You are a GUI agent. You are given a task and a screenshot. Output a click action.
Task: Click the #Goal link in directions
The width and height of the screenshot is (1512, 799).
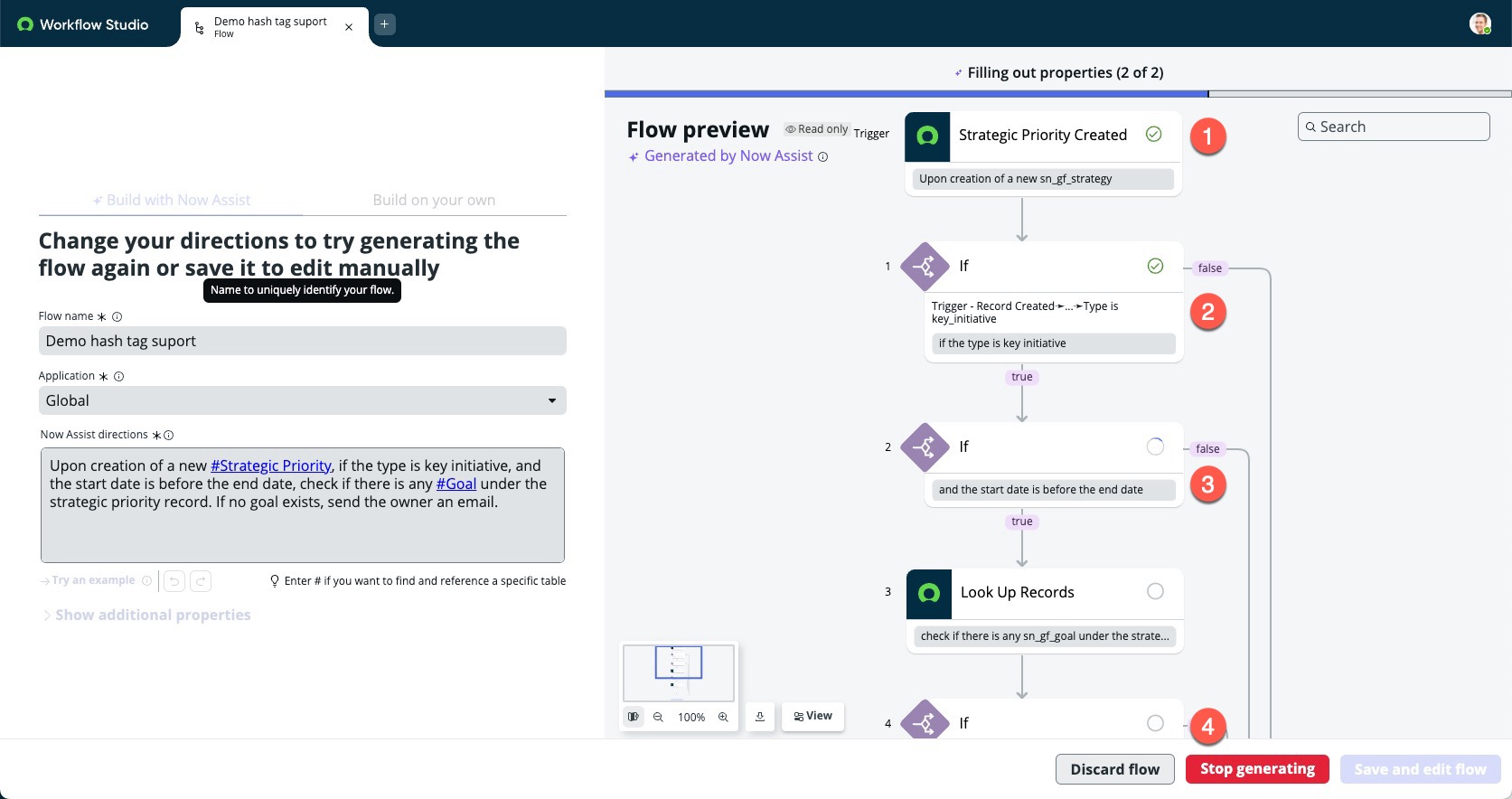tap(456, 484)
